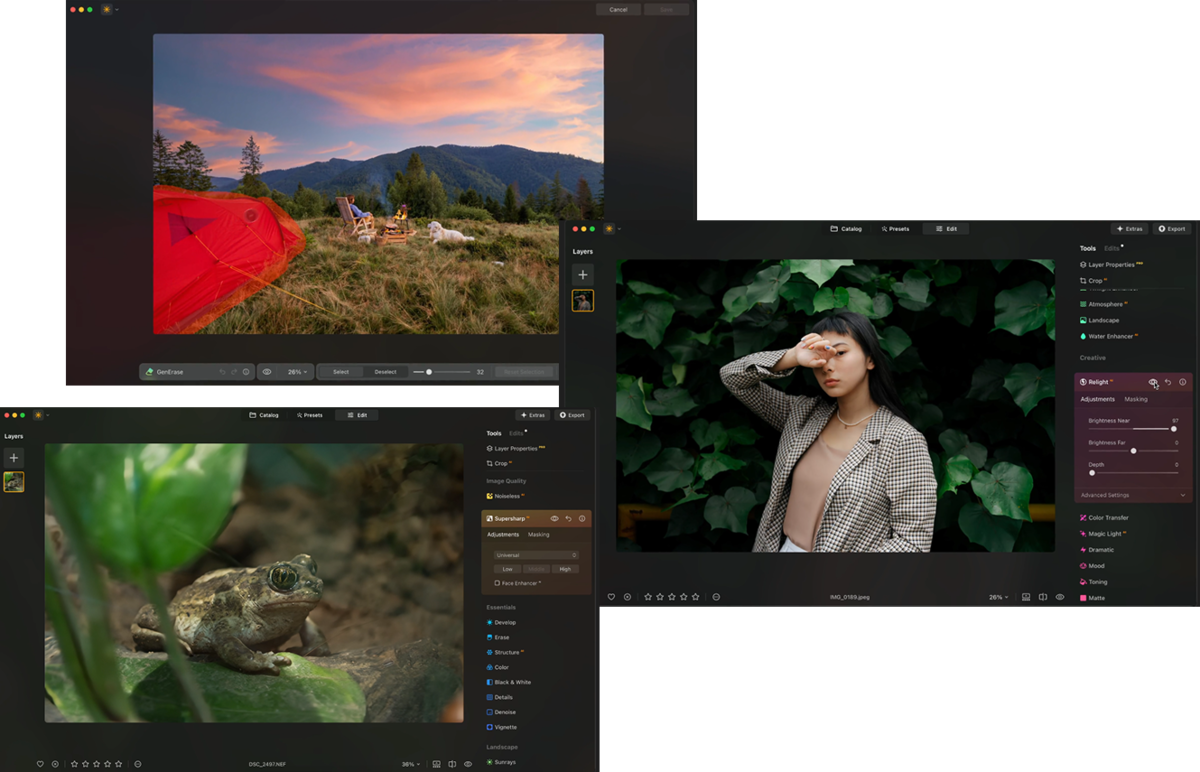This screenshot has height=772, width=1200.
Task: Open the Sunrays tool under Landscape
Action: (x=506, y=761)
